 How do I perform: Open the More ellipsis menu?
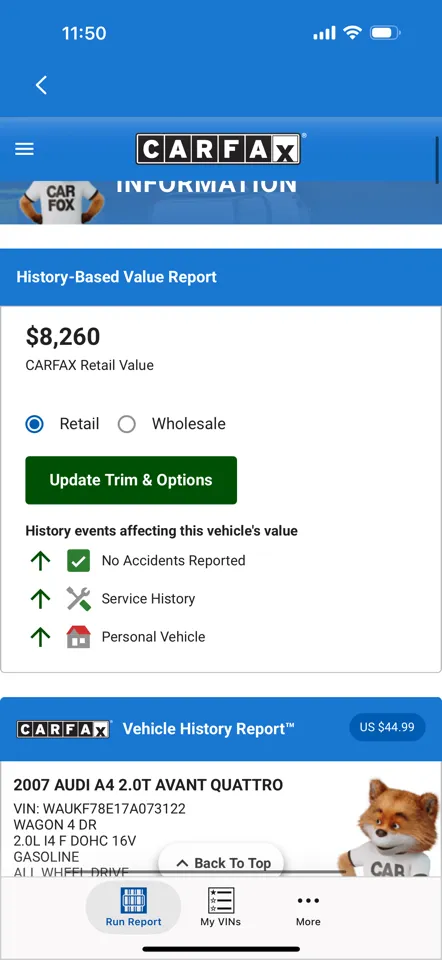pos(308,901)
